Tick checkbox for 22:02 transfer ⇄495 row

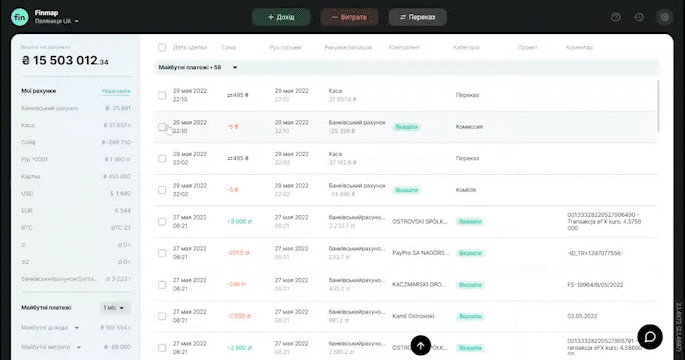[162, 158]
